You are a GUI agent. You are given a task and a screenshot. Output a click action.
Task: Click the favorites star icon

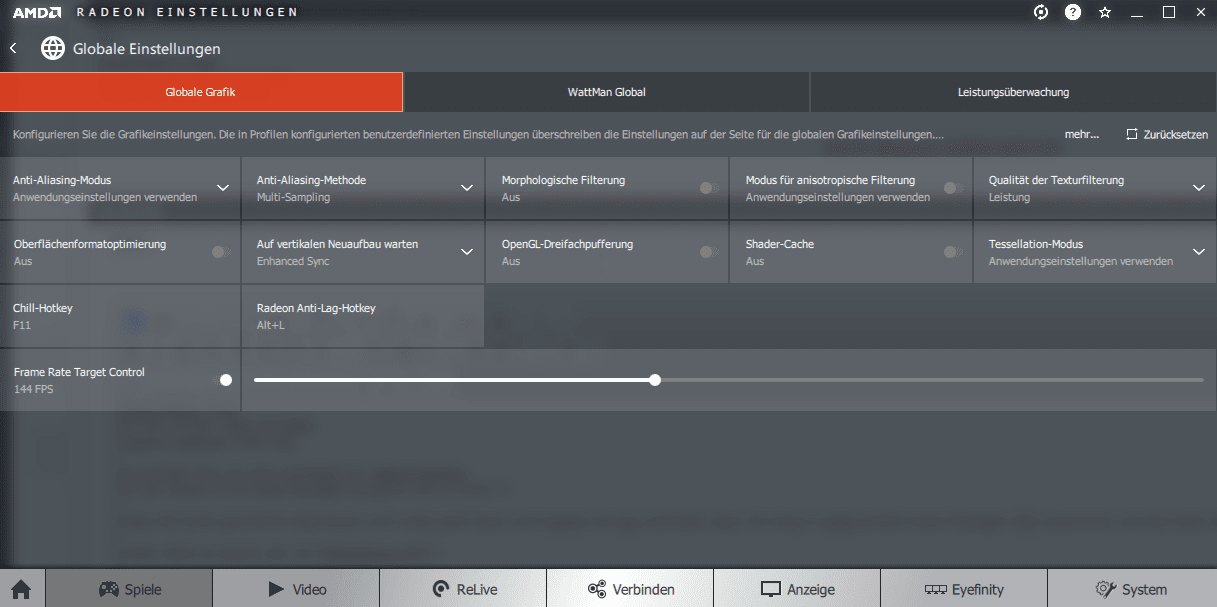pos(1105,12)
